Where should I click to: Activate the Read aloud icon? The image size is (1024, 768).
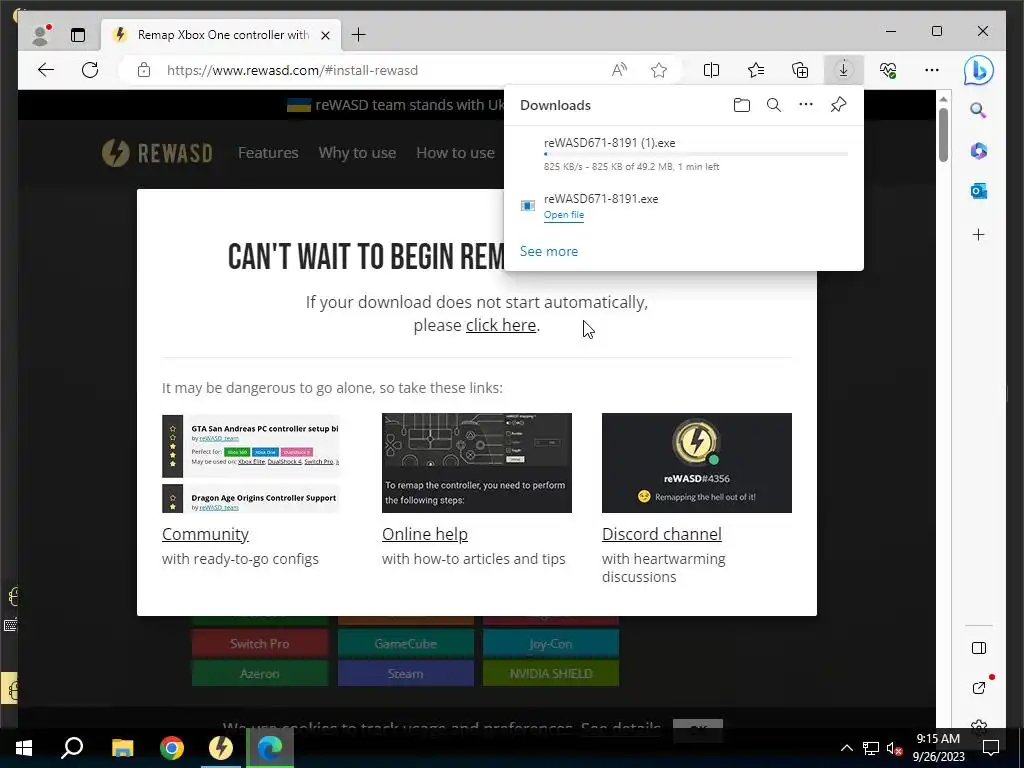click(619, 70)
